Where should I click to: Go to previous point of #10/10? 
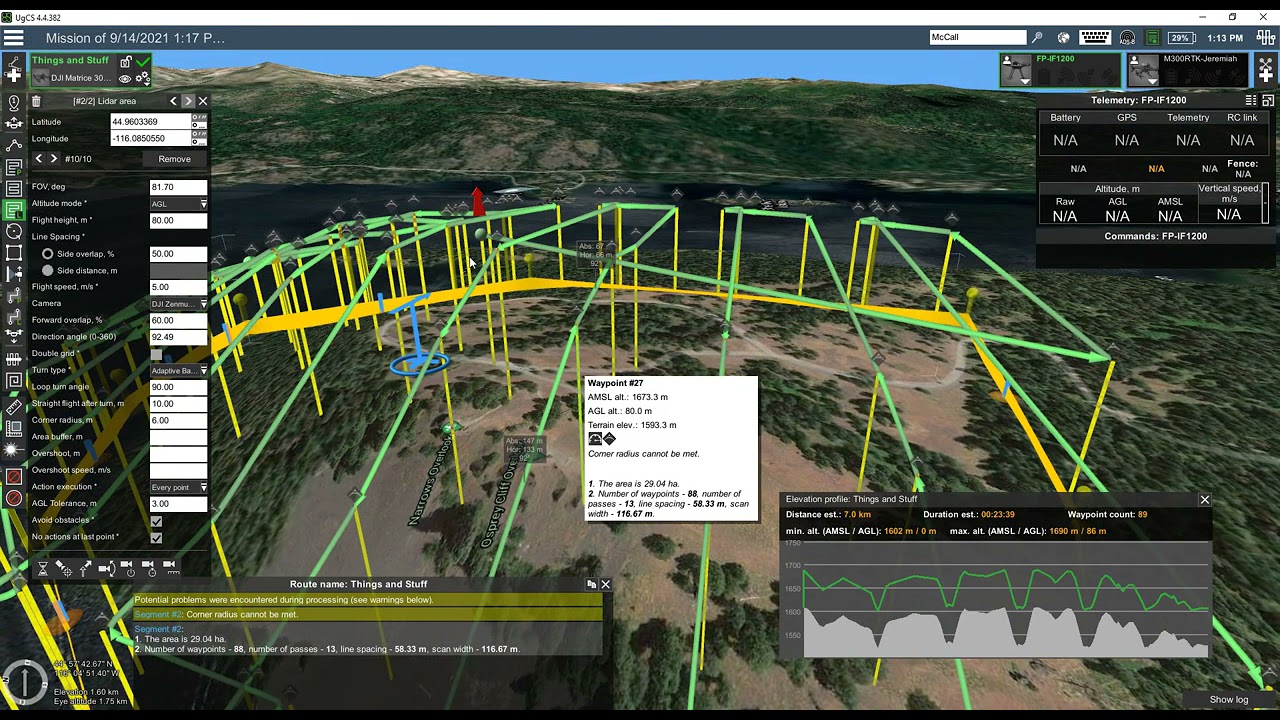click(39, 159)
